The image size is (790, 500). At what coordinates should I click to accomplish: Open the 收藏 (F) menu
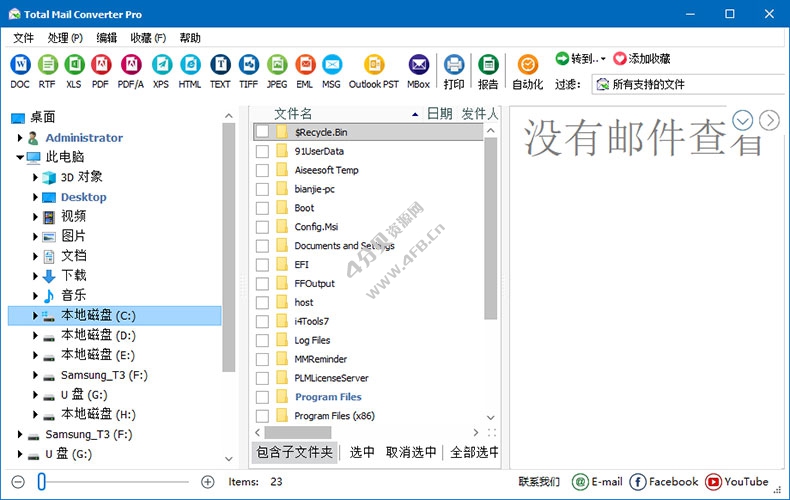click(148, 38)
